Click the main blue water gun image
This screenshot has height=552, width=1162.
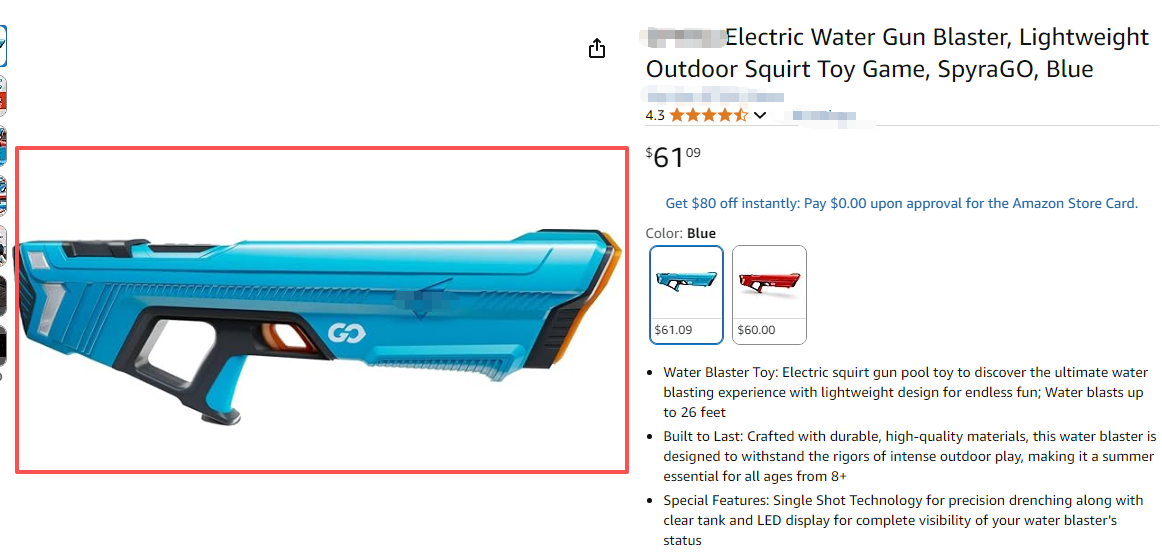[x=321, y=309]
